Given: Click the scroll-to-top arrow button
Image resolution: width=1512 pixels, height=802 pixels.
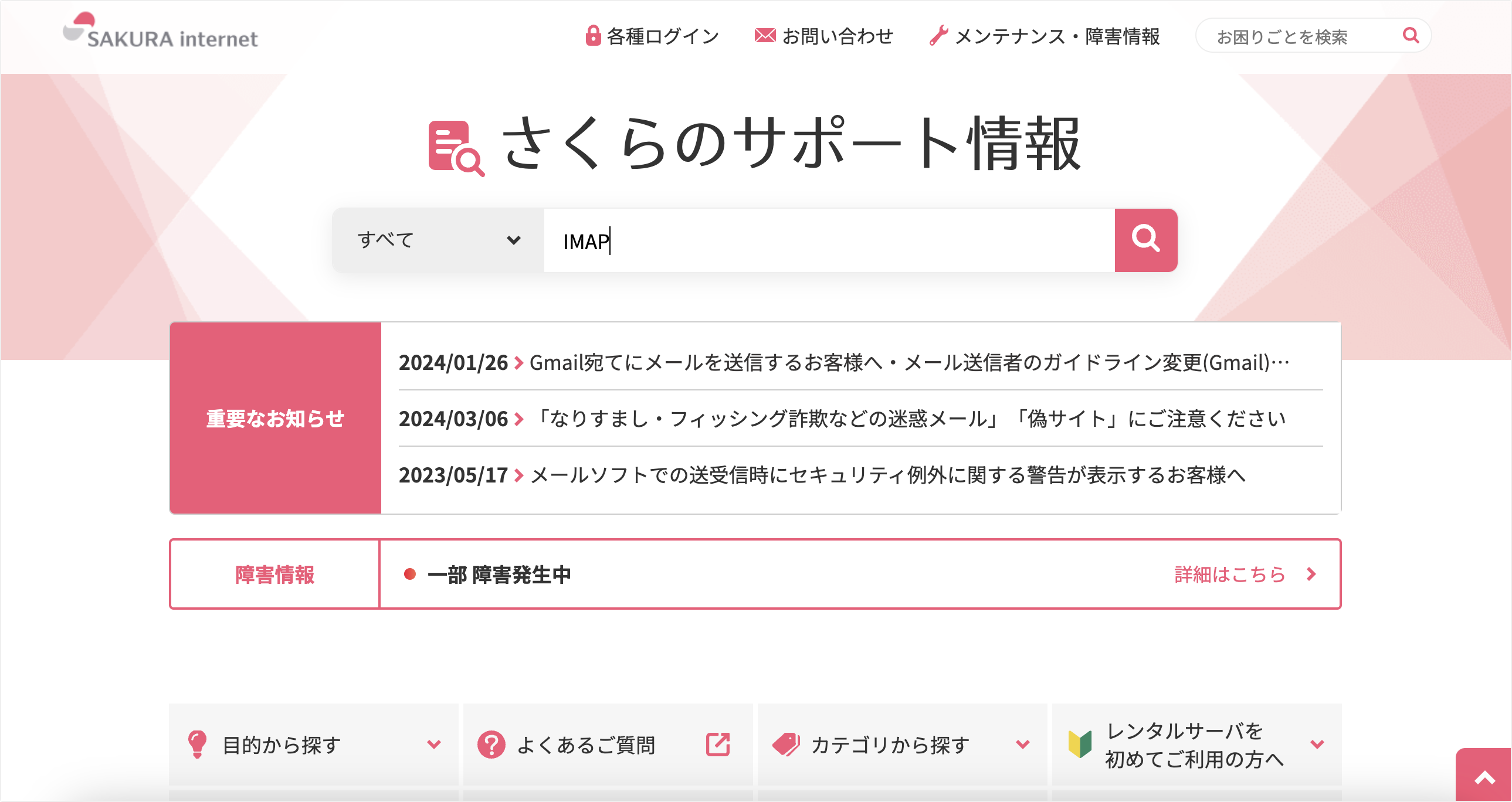Looking at the screenshot, I should point(1484,777).
